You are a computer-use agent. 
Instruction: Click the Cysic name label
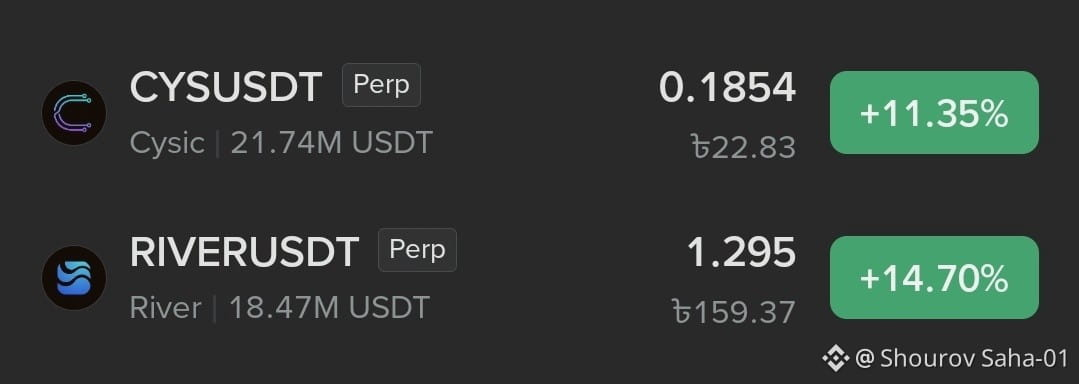[167, 144]
